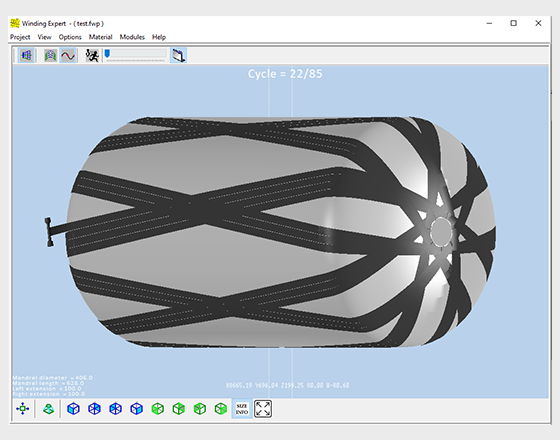
Task: Click the simulation progress slider handle
Action: tap(107, 54)
